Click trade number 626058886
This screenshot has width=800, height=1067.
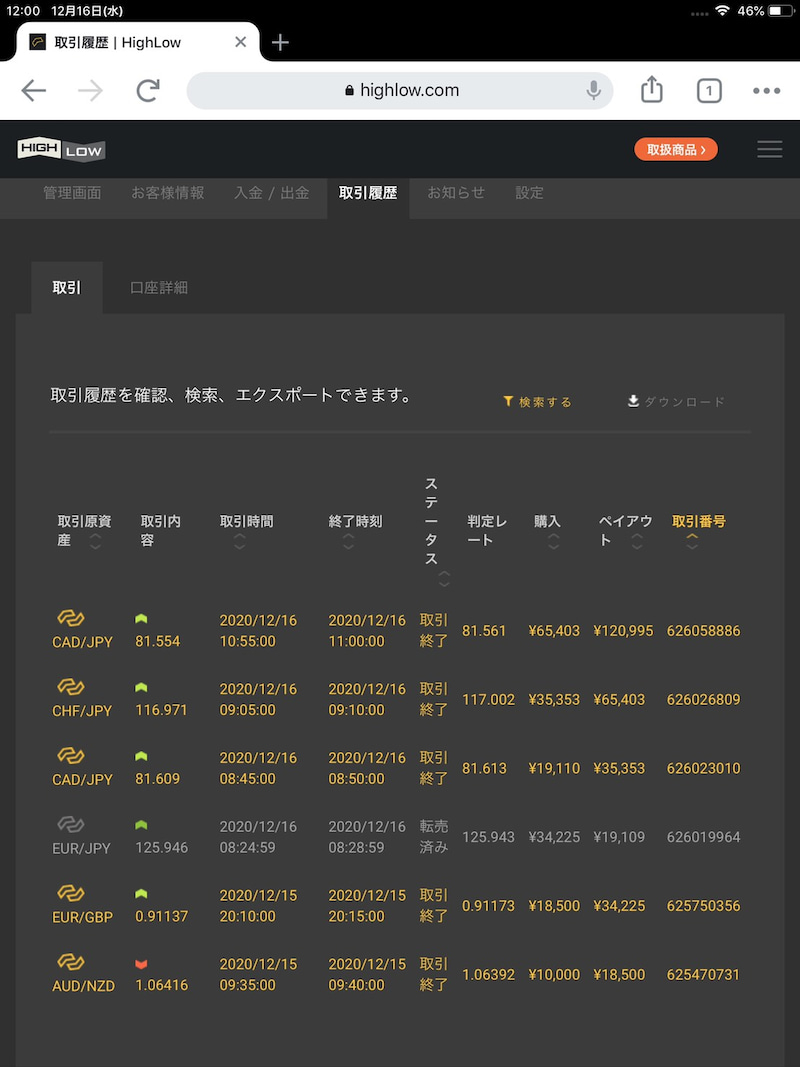[x=703, y=631]
